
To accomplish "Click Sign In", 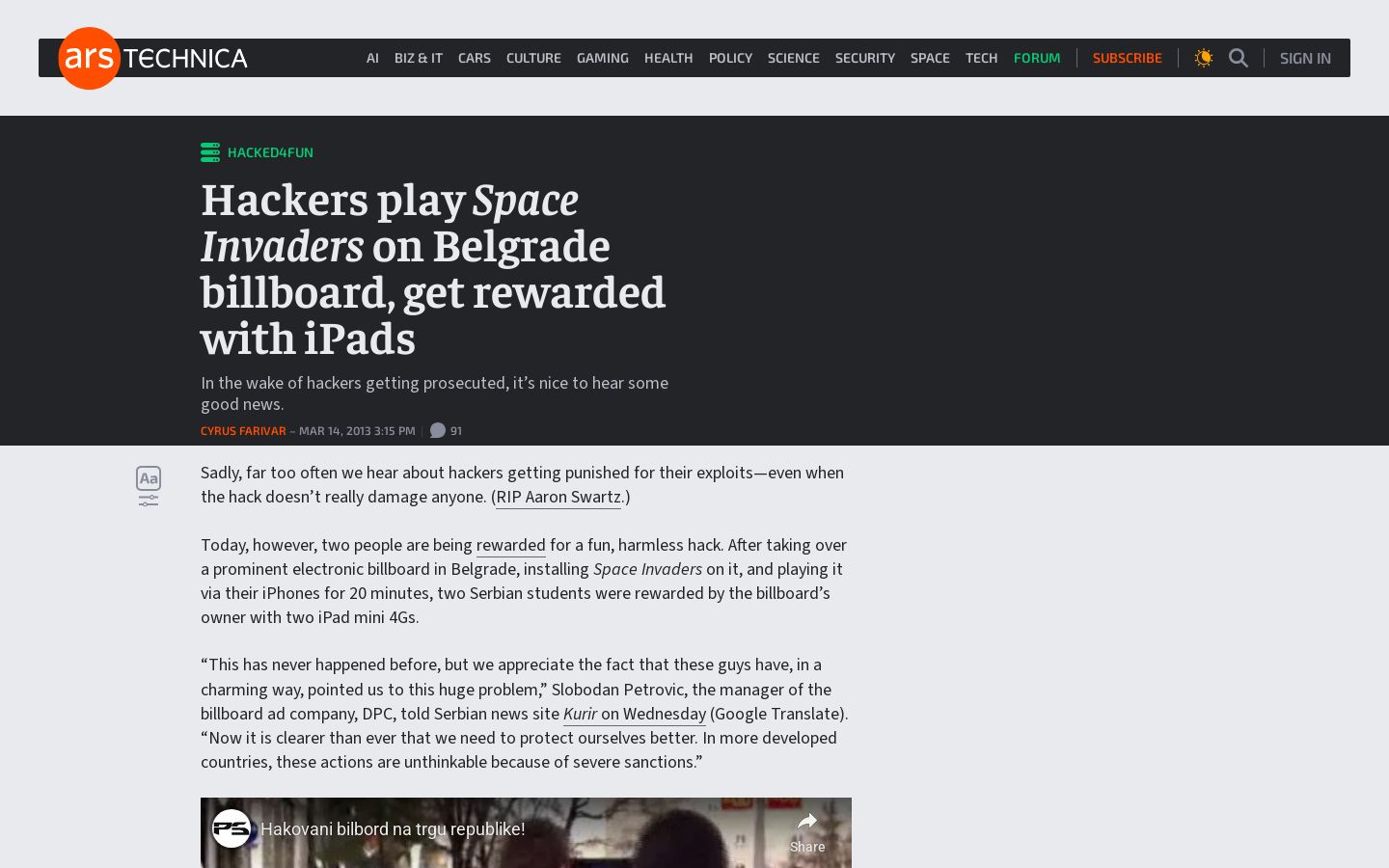I will [x=1305, y=58].
